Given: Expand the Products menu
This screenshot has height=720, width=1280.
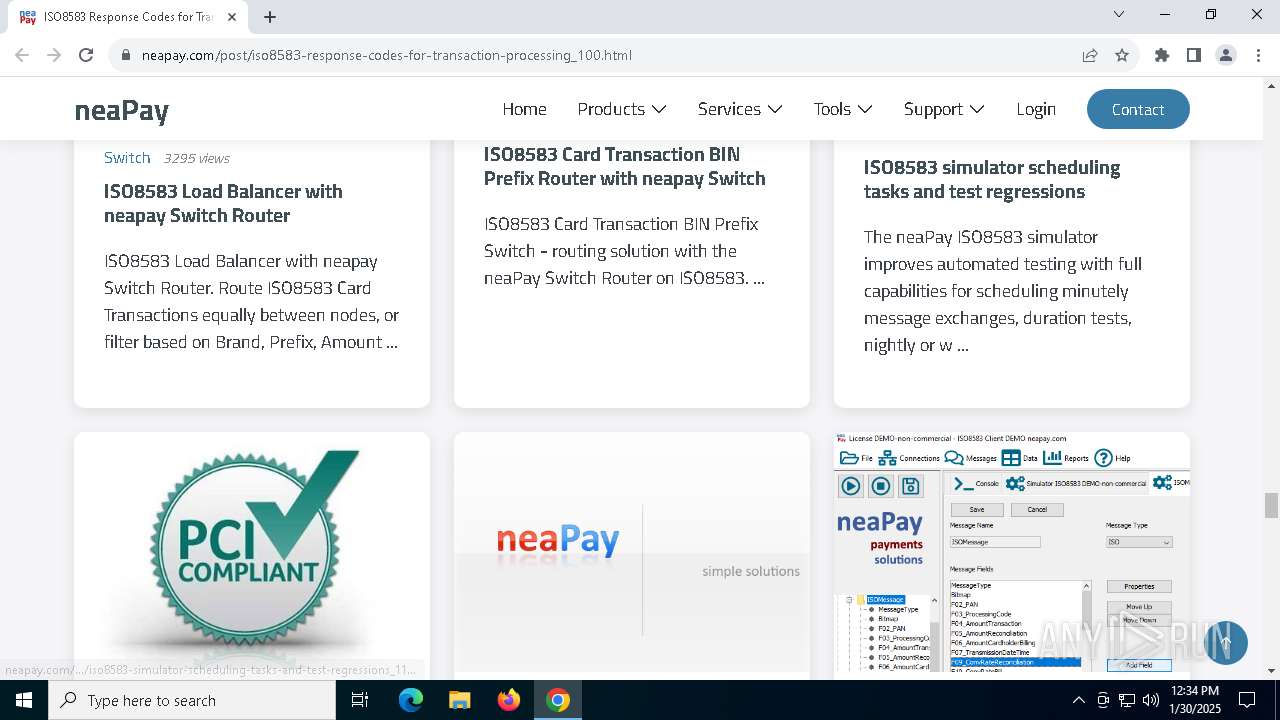Looking at the screenshot, I should click(x=622, y=109).
